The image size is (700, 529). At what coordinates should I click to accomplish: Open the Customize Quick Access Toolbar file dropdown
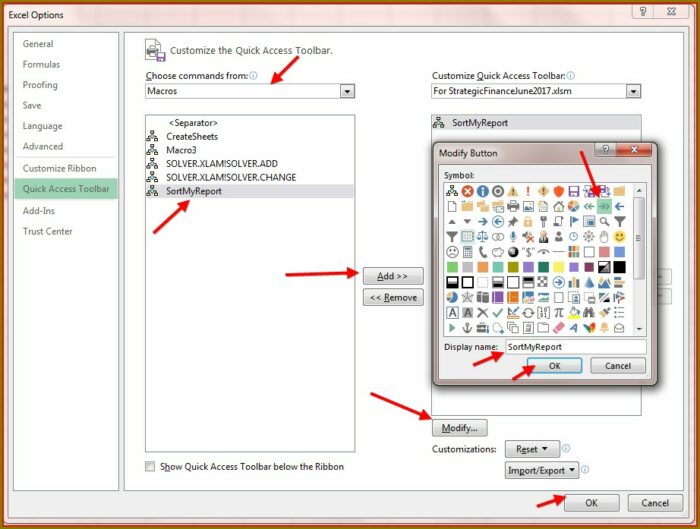pyautogui.click(x=633, y=92)
